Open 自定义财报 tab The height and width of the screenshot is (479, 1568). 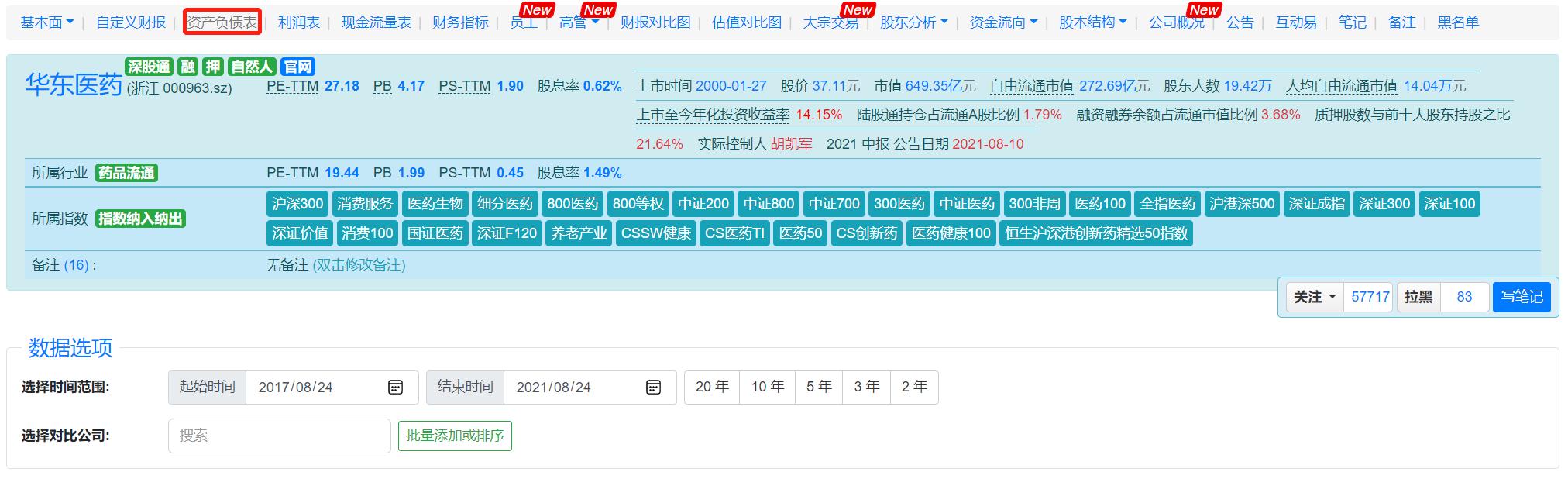point(130,22)
